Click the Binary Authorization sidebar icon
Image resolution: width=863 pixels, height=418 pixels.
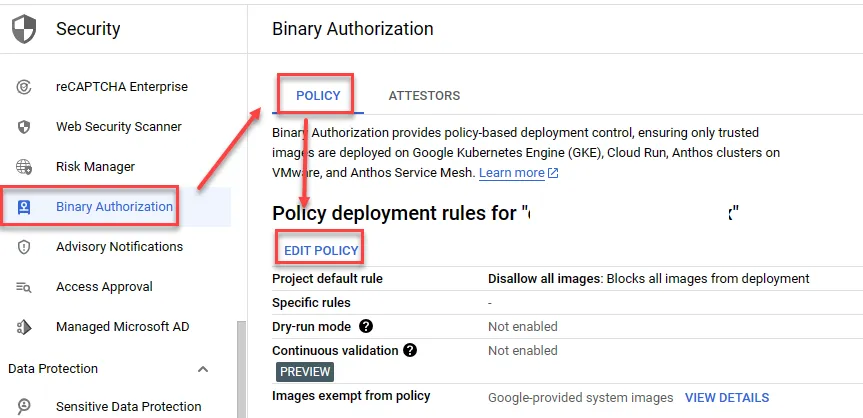tap(24, 207)
